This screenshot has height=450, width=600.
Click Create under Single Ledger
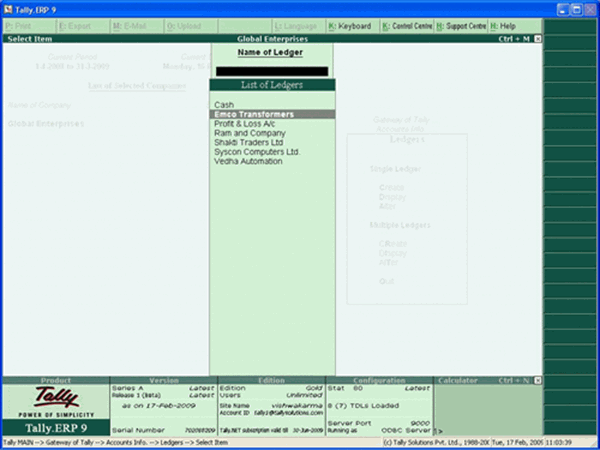click(391, 188)
